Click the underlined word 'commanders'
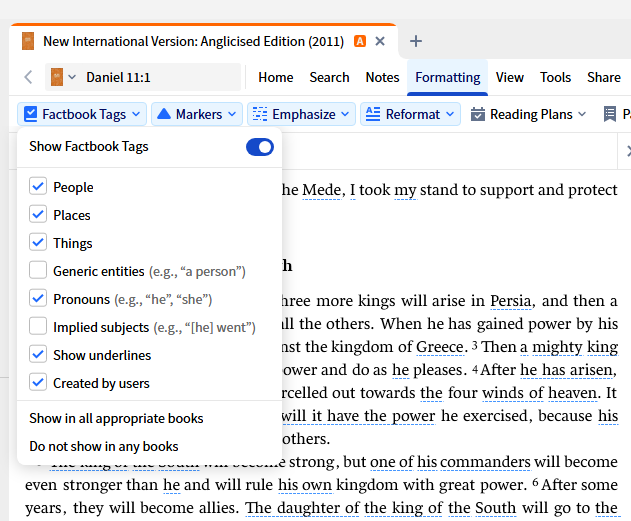The width and height of the screenshot is (631, 521). pyautogui.click(x=485, y=462)
